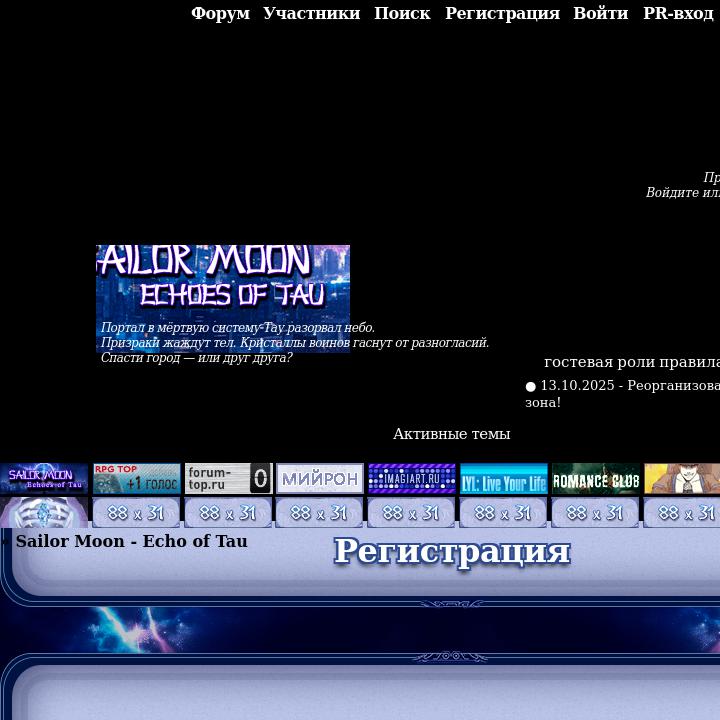Select Регистрация in the top menu
Image resolution: width=720 pixels, height=720 pixels.
502,13
